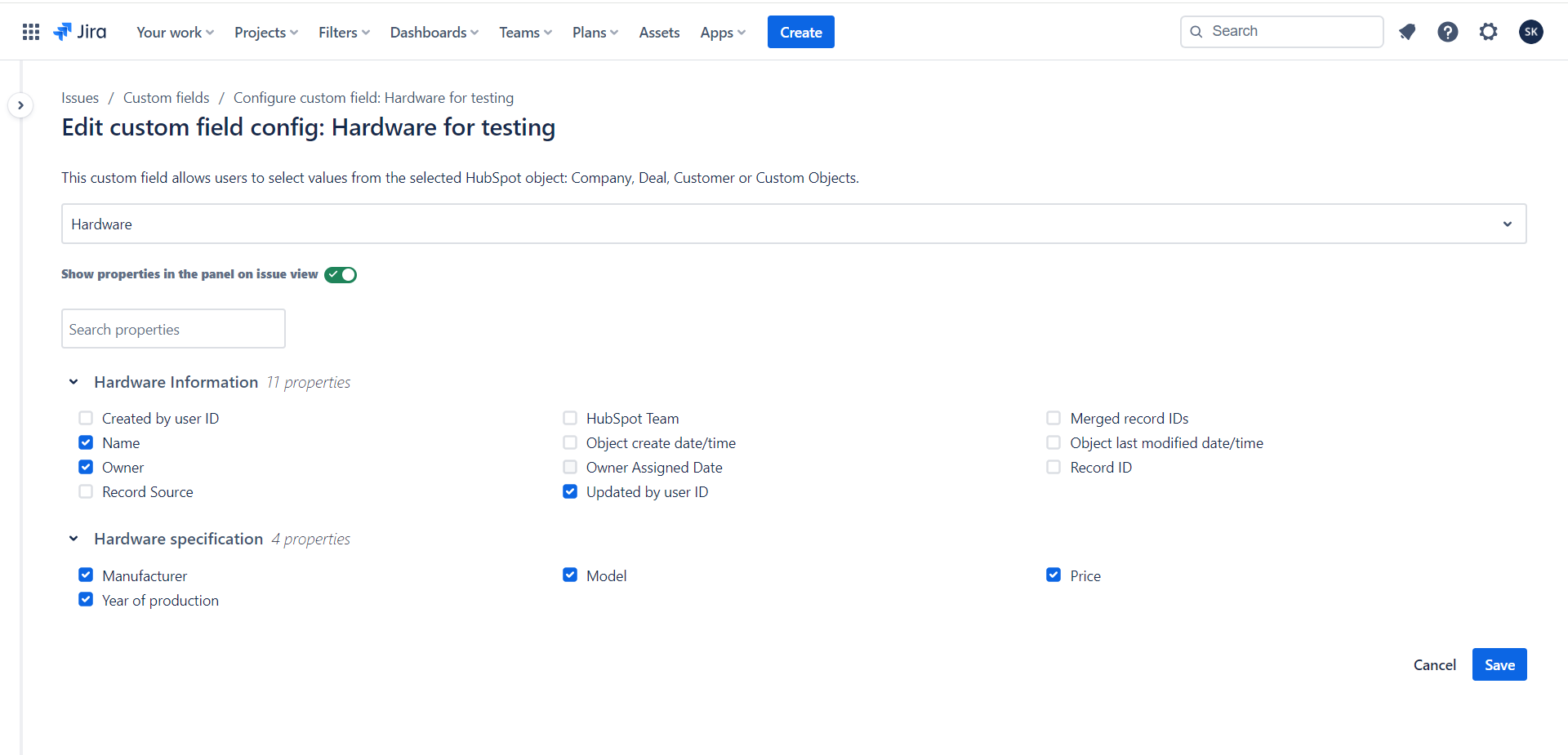Enable the HubSpot Team checkbox

(570, 418)
